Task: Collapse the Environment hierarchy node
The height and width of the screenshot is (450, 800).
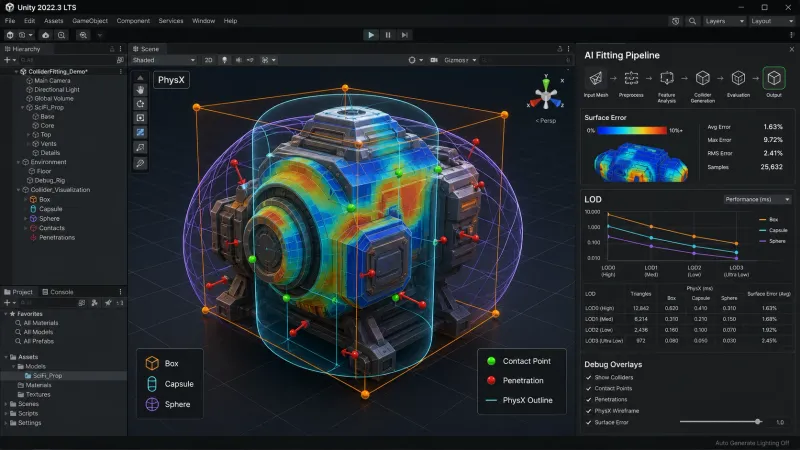Action: click(x=18, y=162)
